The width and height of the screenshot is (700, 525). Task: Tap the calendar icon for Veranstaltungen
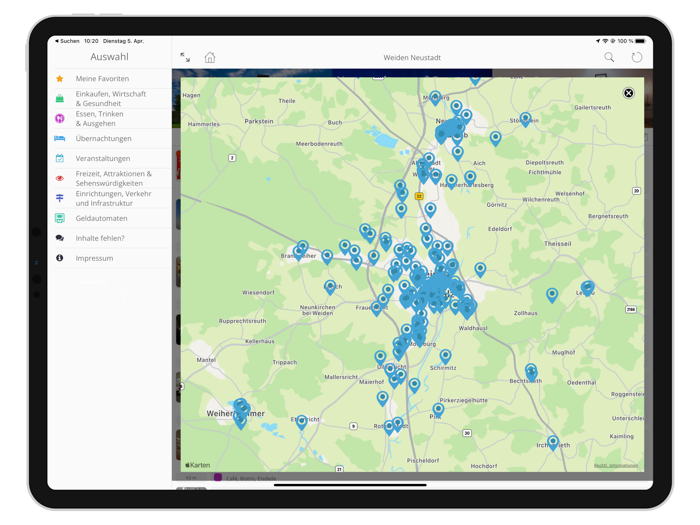(59, 158)
